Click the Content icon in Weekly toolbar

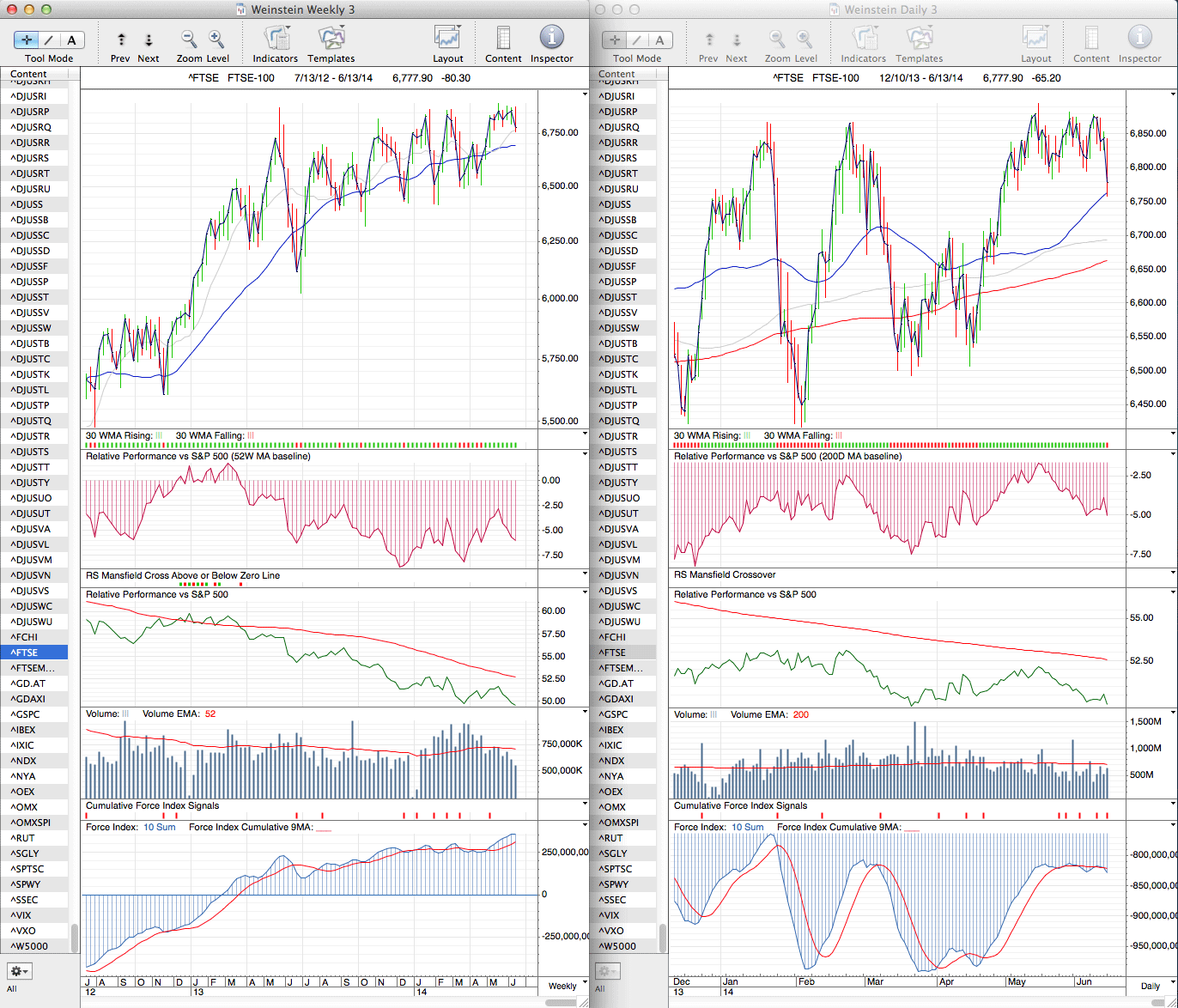(x=503, y=38)
